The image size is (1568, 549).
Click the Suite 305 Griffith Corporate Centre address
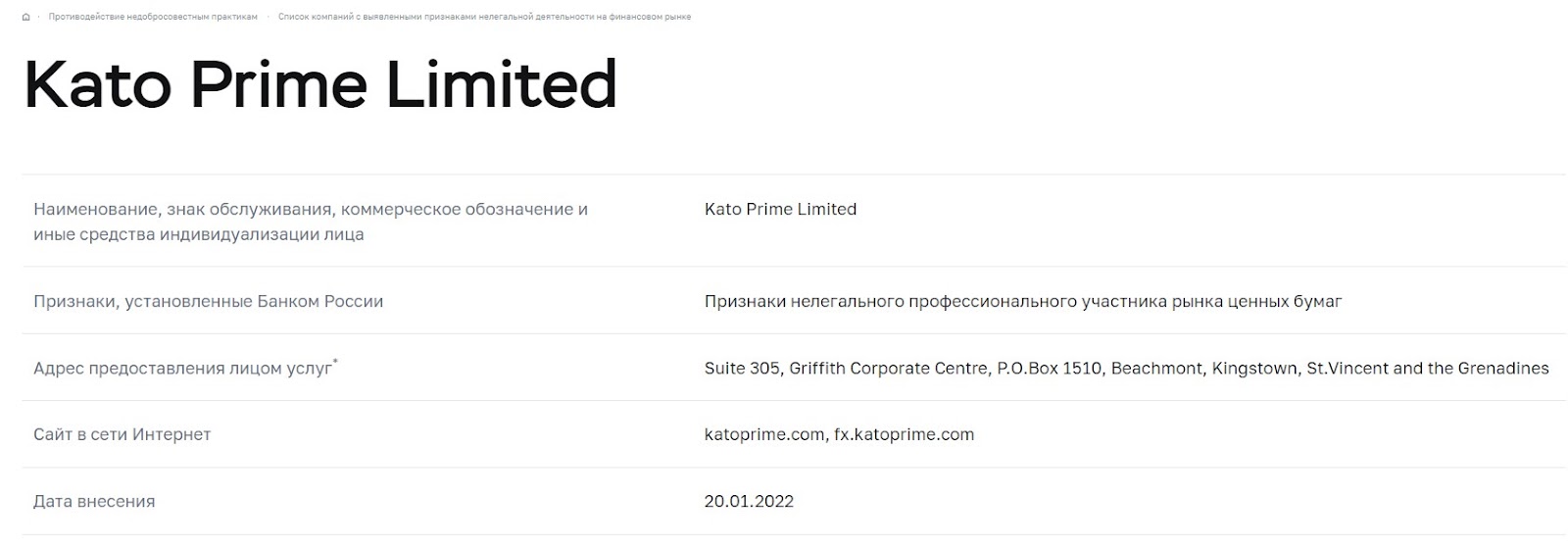pyautogui.click(x=1126, y=369)
